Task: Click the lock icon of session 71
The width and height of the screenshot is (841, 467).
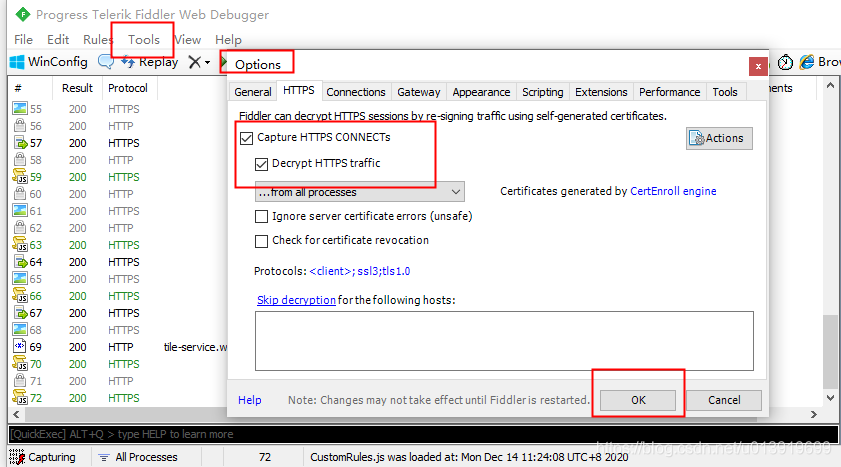Action: [x=20, y=381]
